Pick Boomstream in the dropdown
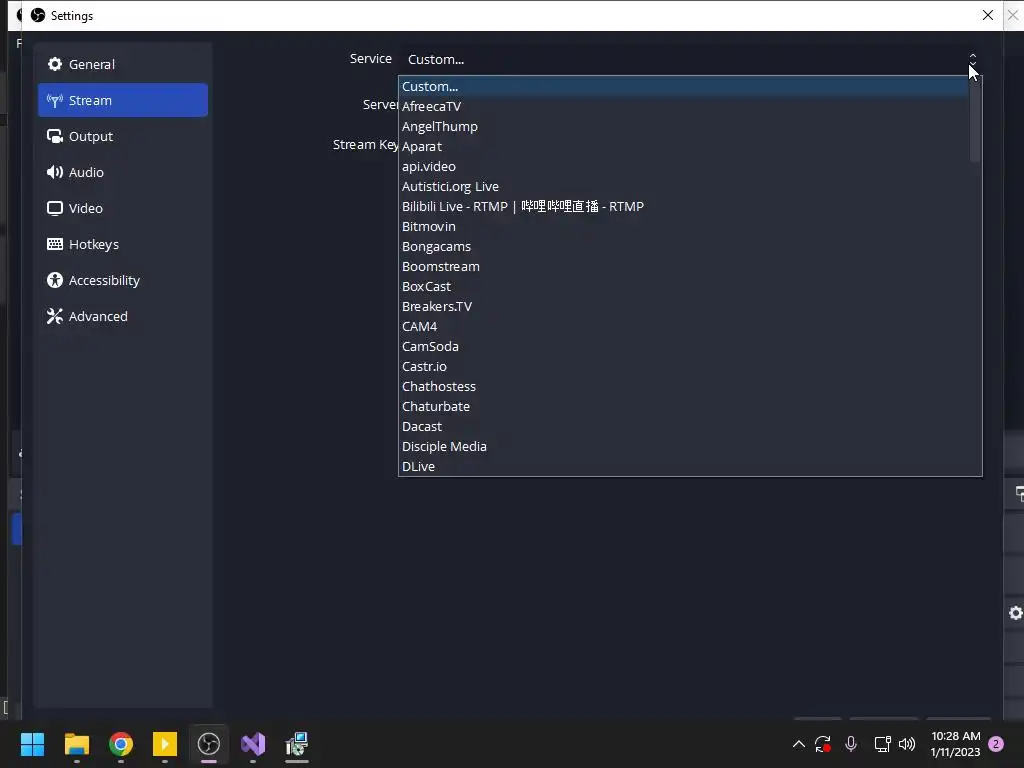 pyautogui.click(x=684, y=266)
